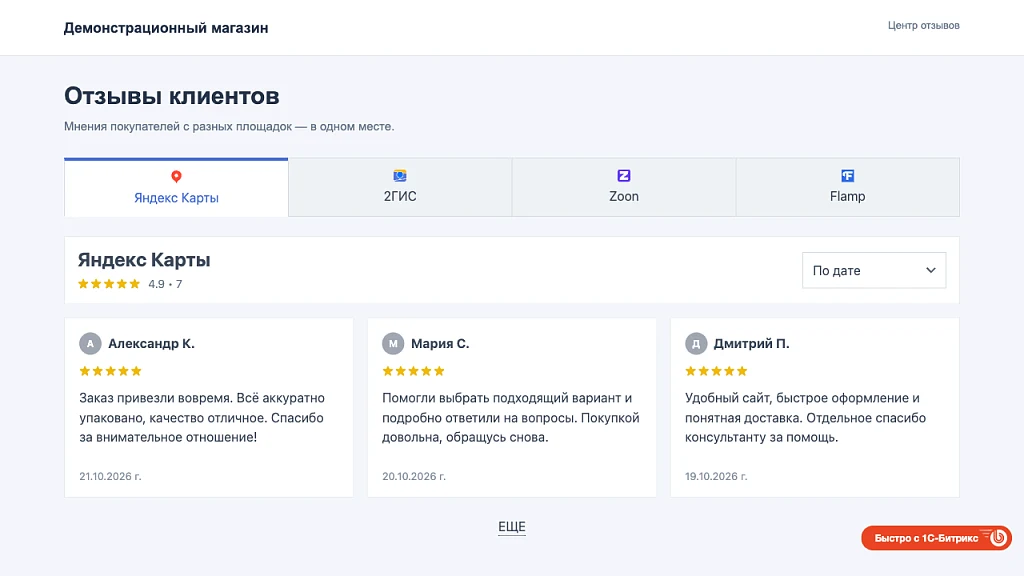The height and width of the screenshot is (576, 1024).
Task: Click review text starting Помогли выбрать подходящий
Action: click(x=511, y=418)
